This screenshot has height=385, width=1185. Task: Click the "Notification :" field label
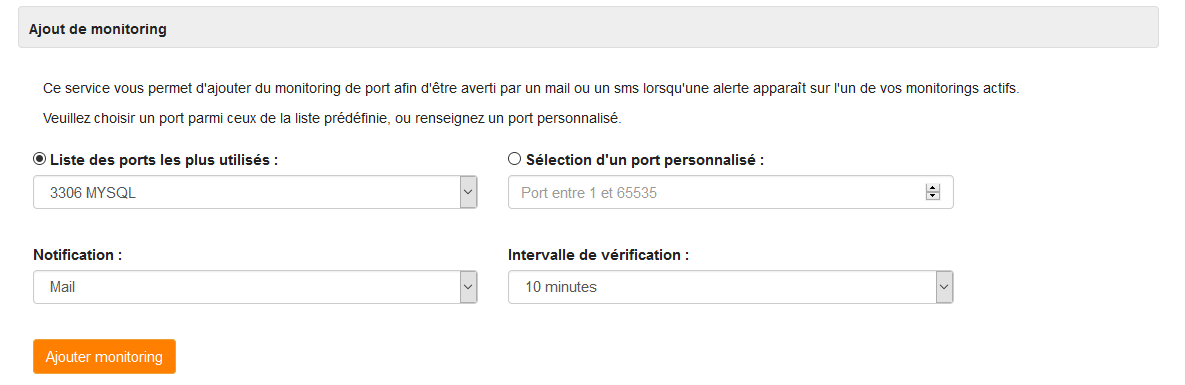(78, 255)
